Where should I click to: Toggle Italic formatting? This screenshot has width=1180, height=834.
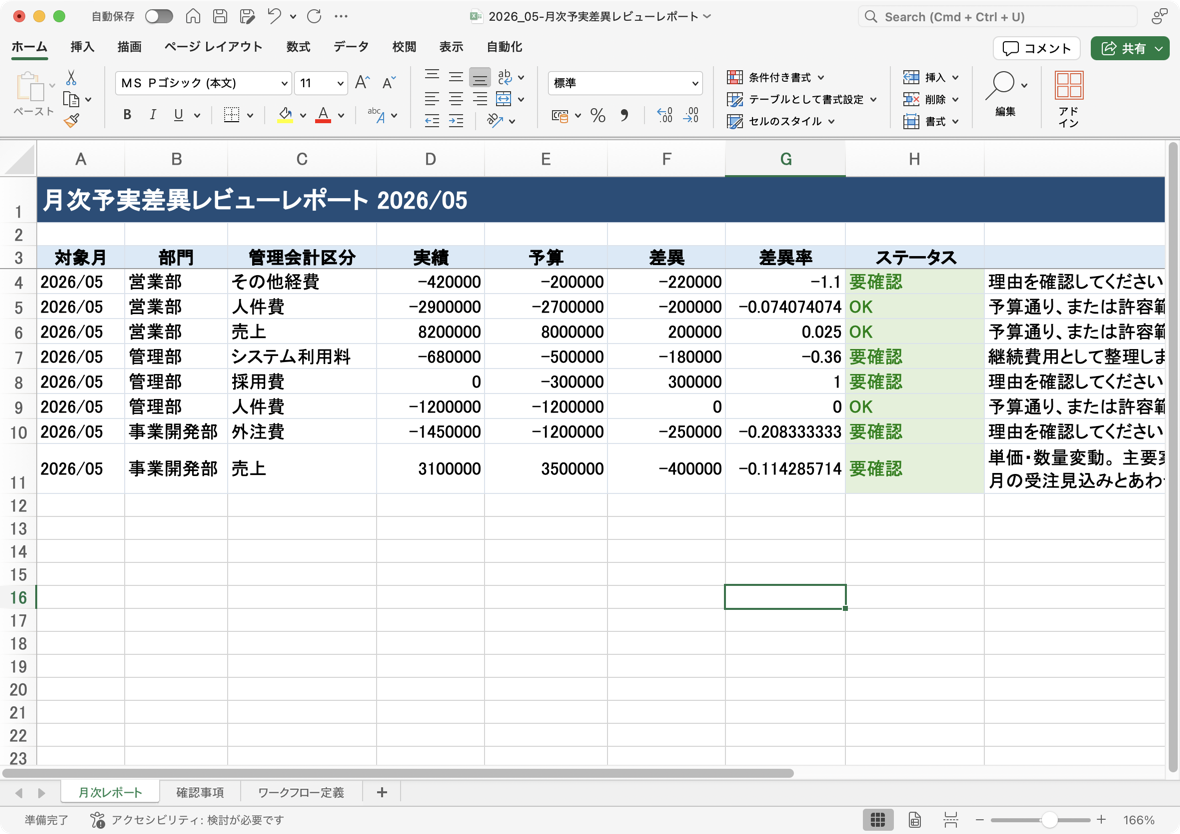point(153,114)
